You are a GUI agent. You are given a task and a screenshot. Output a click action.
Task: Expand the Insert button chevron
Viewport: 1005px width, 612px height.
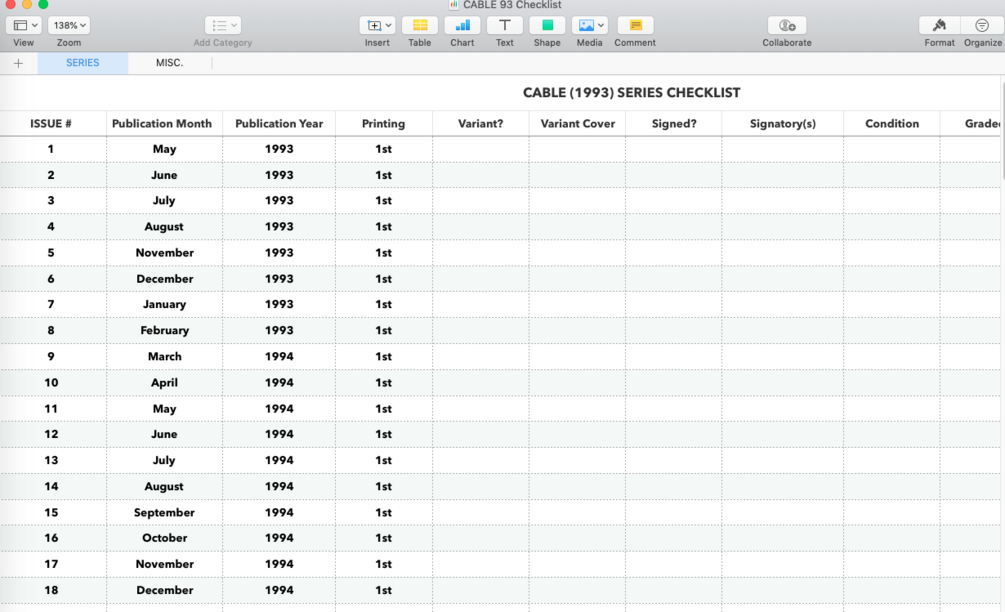pos(388,26)
